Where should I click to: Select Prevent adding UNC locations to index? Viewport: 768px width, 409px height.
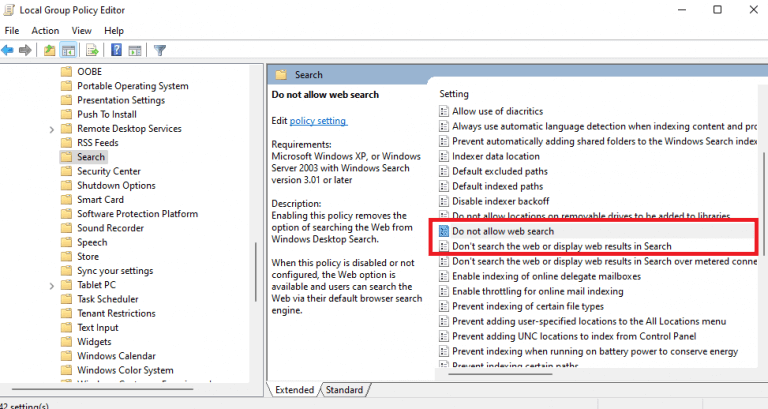[x=574, y=336]
